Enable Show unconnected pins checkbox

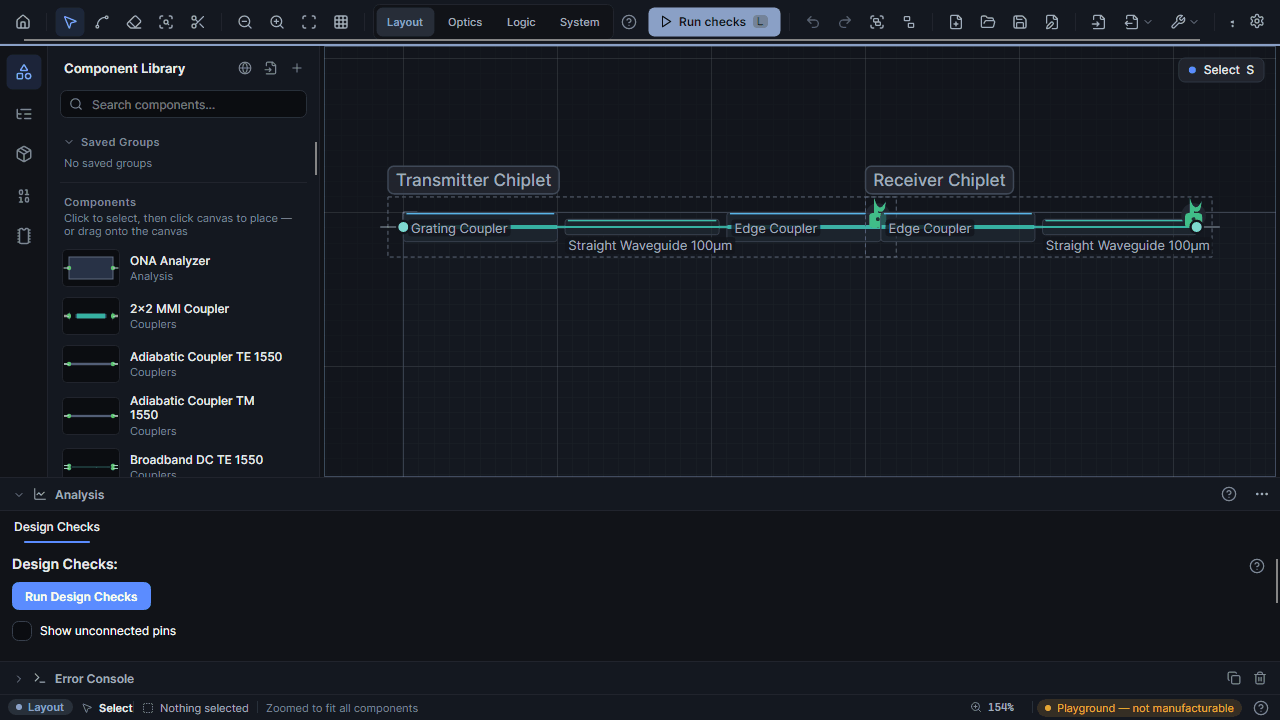pos(22,631)
